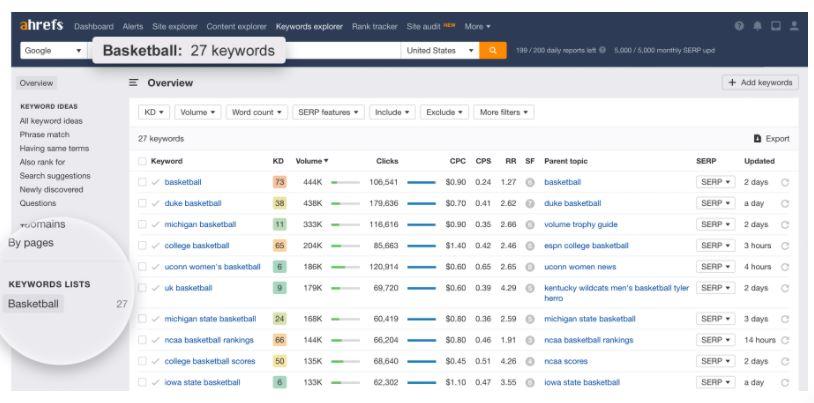This screenshot has width=814, height=403.
Task: Open the Exclude filter dropdown
Action: point(444,112)
